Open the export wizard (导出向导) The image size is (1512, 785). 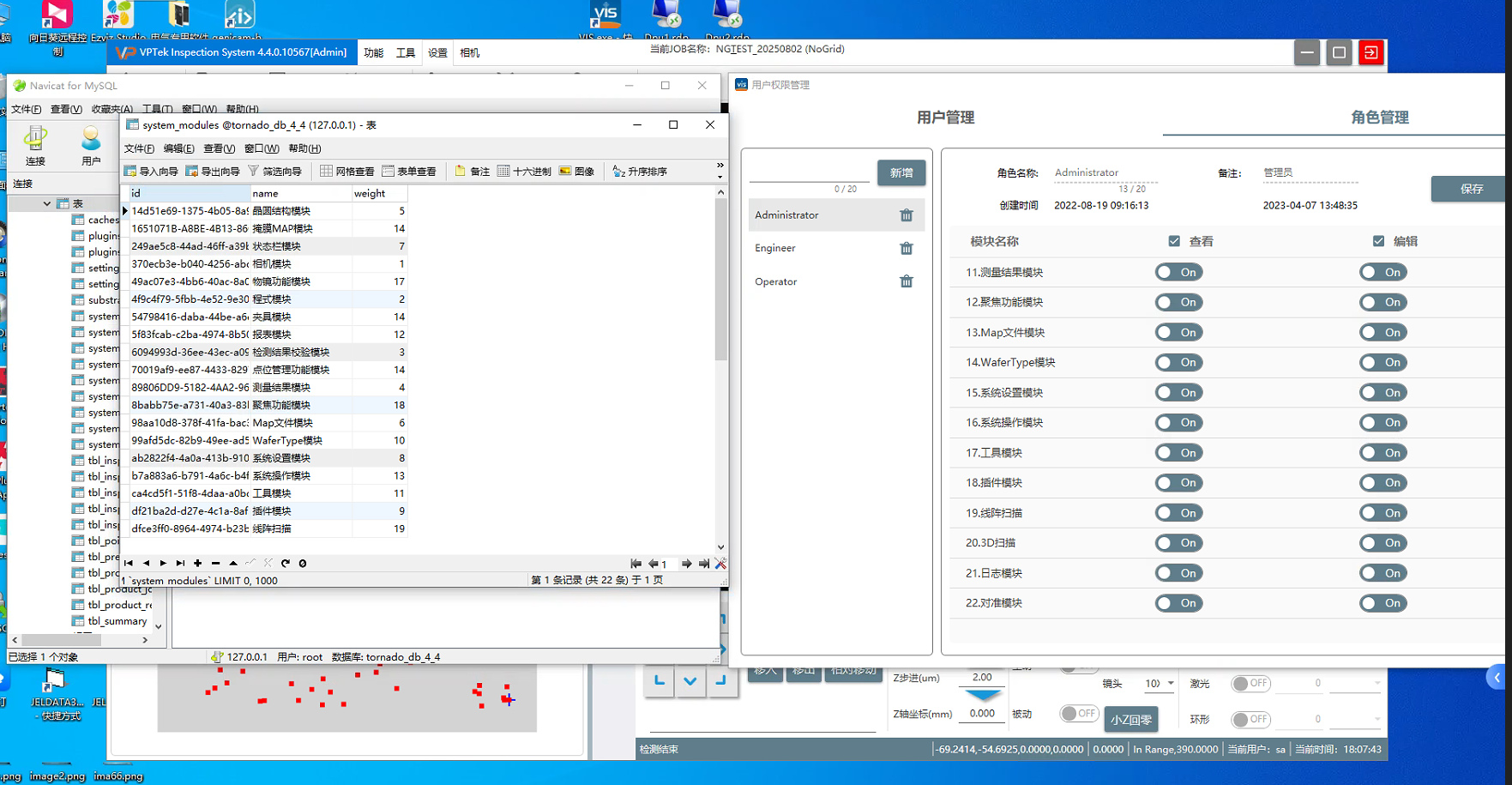[x=214, y=172]
